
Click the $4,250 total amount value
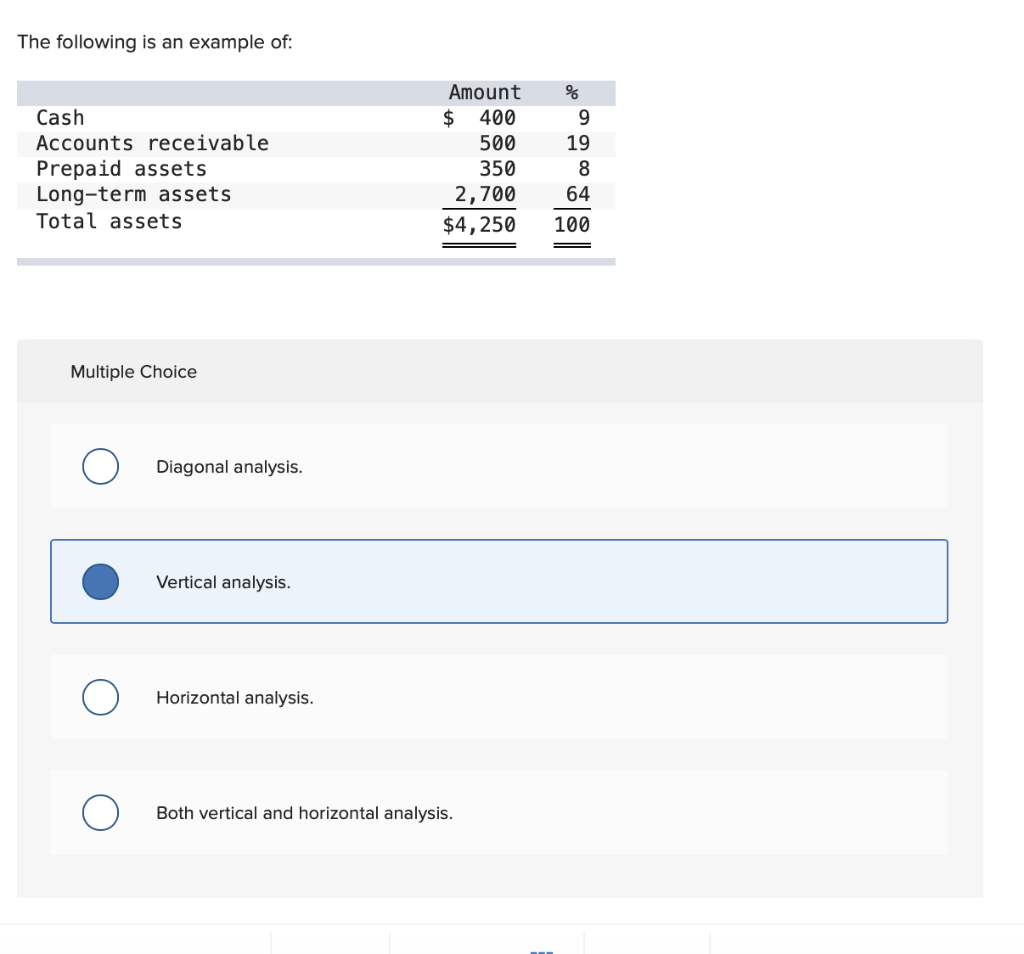(x=480, y=224)
